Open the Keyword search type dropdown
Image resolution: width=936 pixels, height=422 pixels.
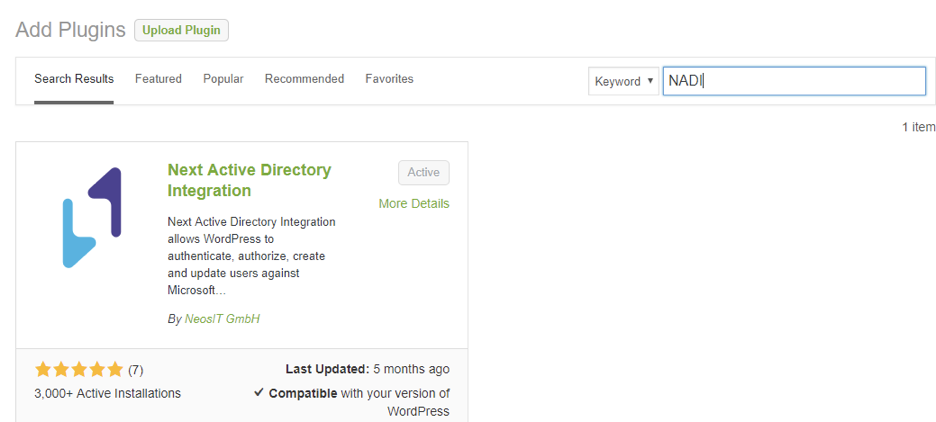624,81
